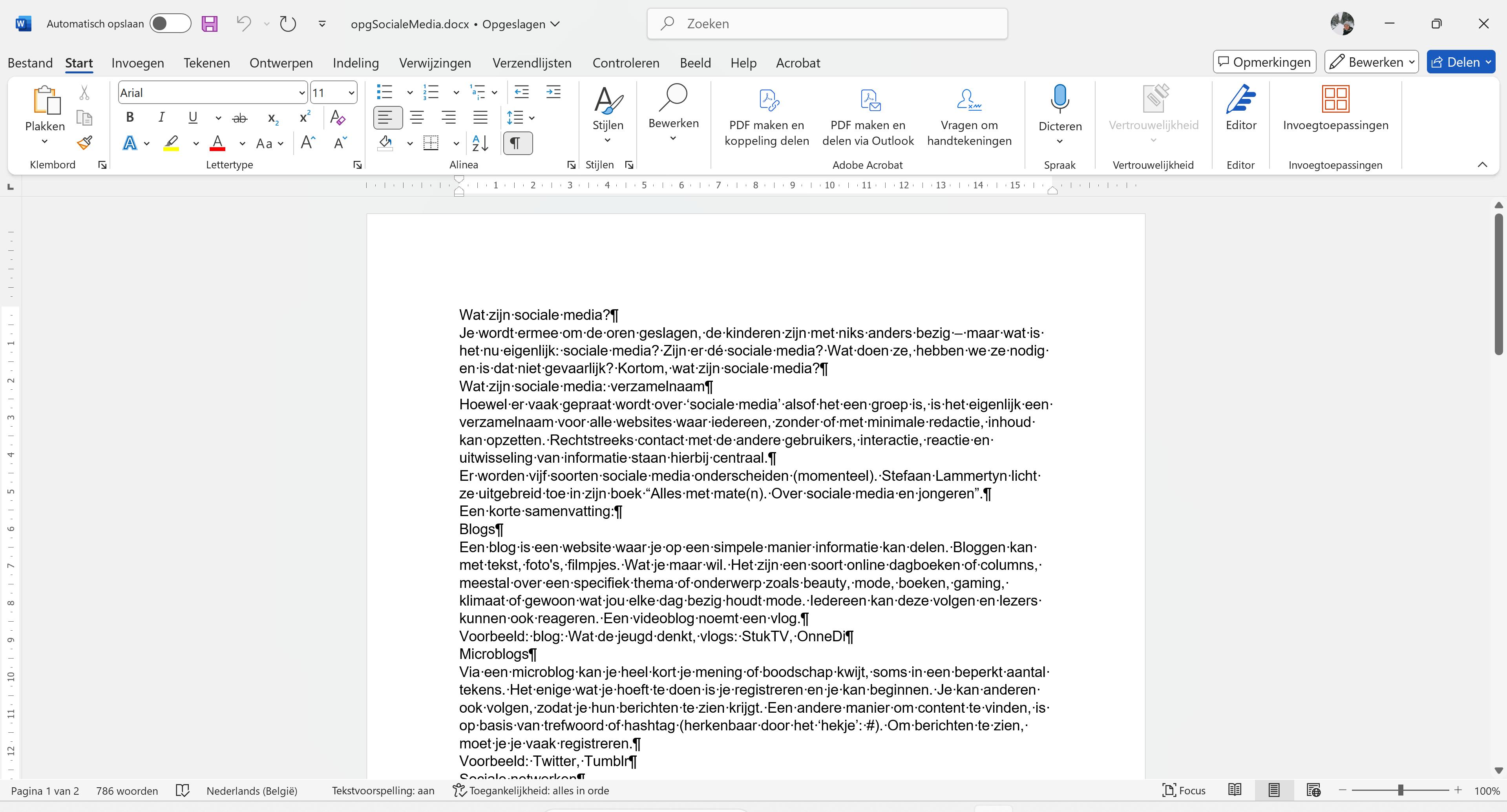Viewport: 1507px width, 812px height.
Task: Click the Opmerkingen comments button
Action: coord(1264,62)
